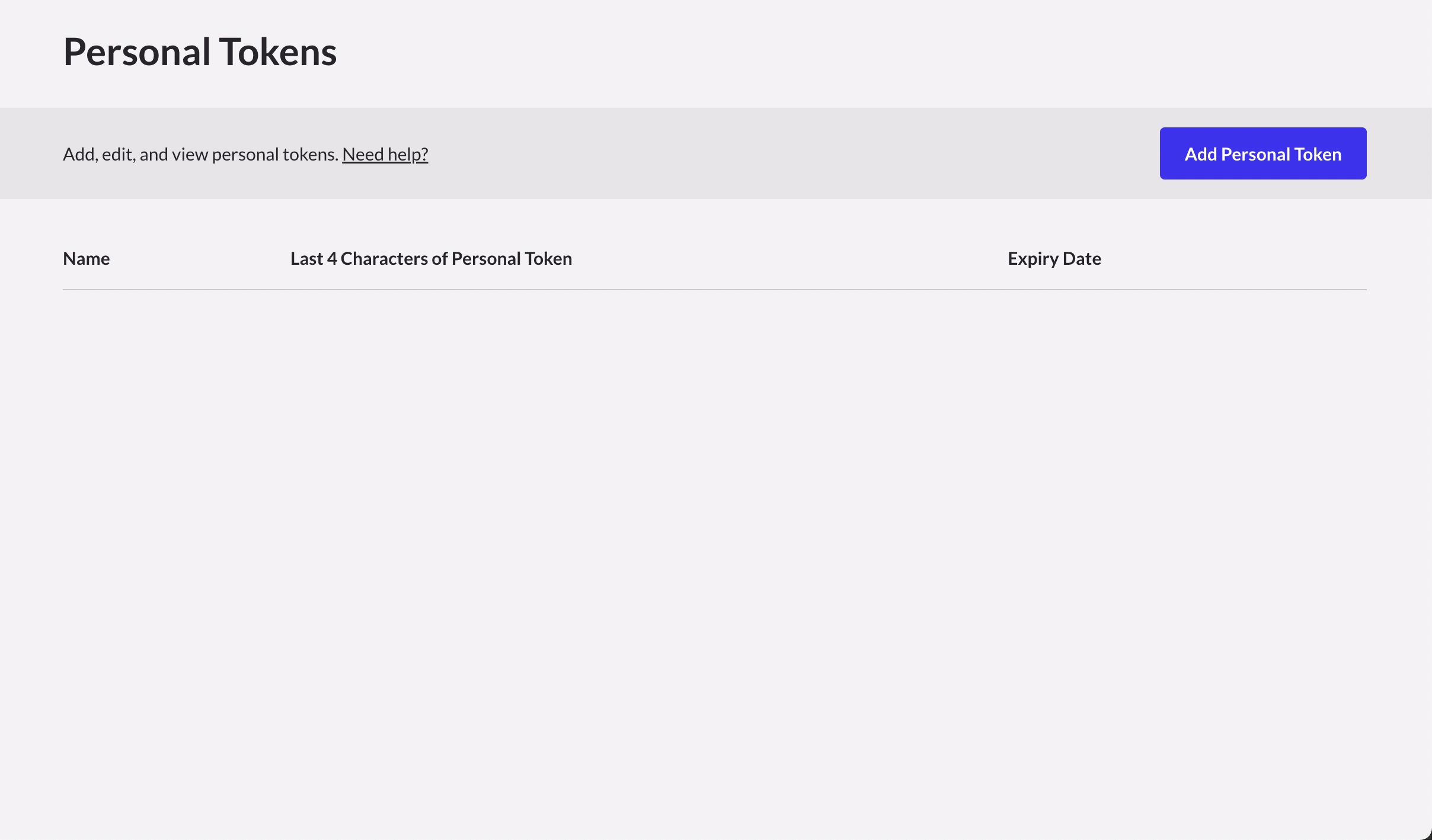
Task: Click the Add Personal Token button
Action: tap(1262, 154)
